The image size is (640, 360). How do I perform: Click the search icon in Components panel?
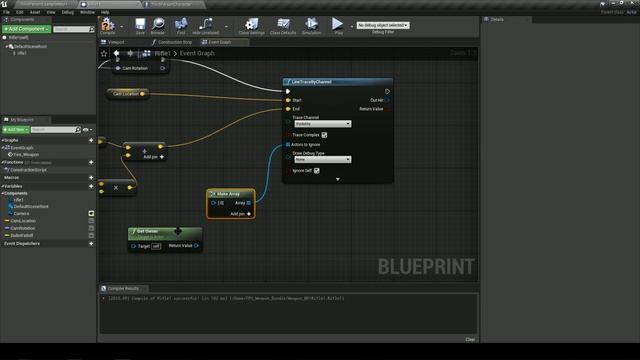click(91, 29)
